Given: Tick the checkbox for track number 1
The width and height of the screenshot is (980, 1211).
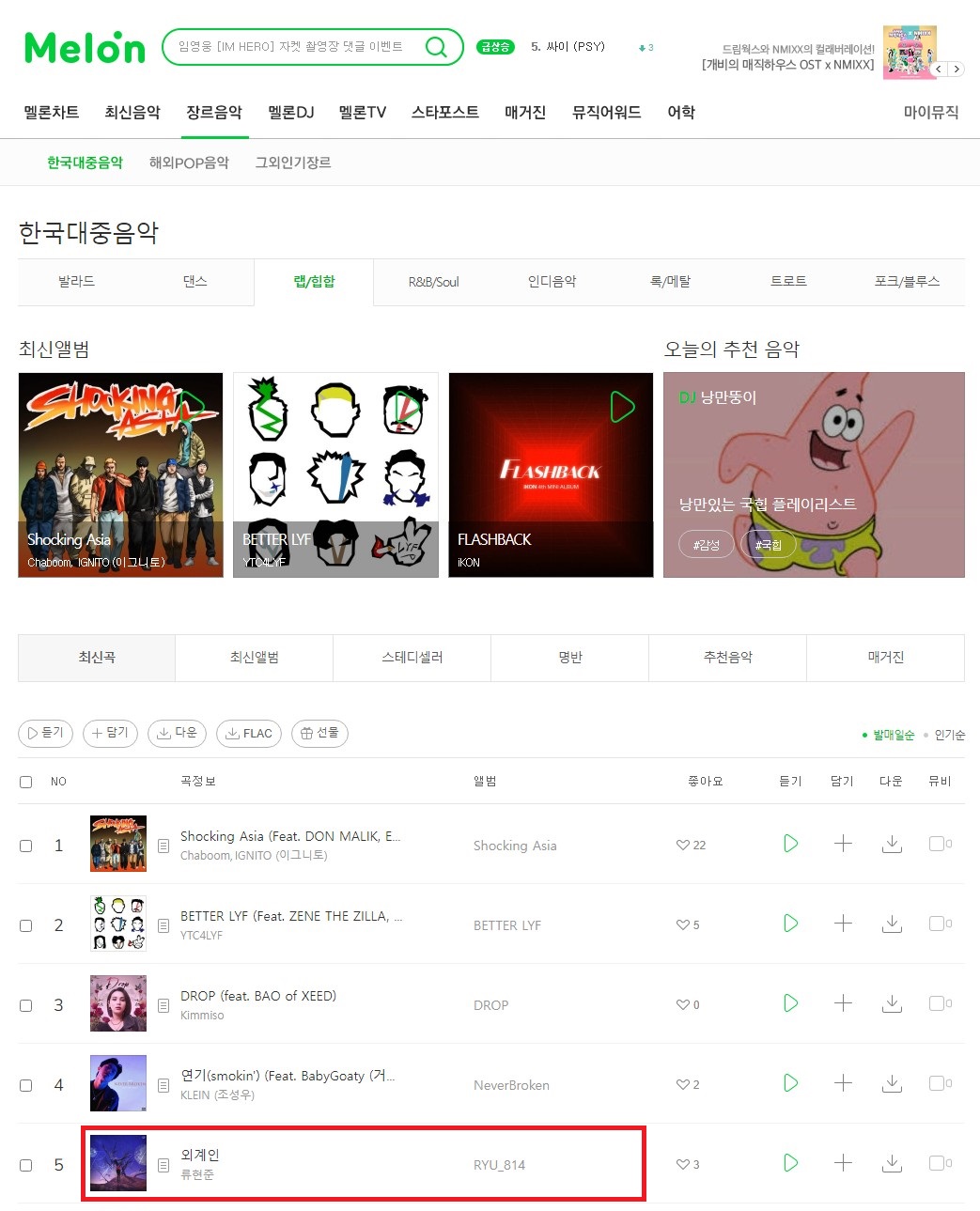Looking at the screenshot, I should (26, 846).
